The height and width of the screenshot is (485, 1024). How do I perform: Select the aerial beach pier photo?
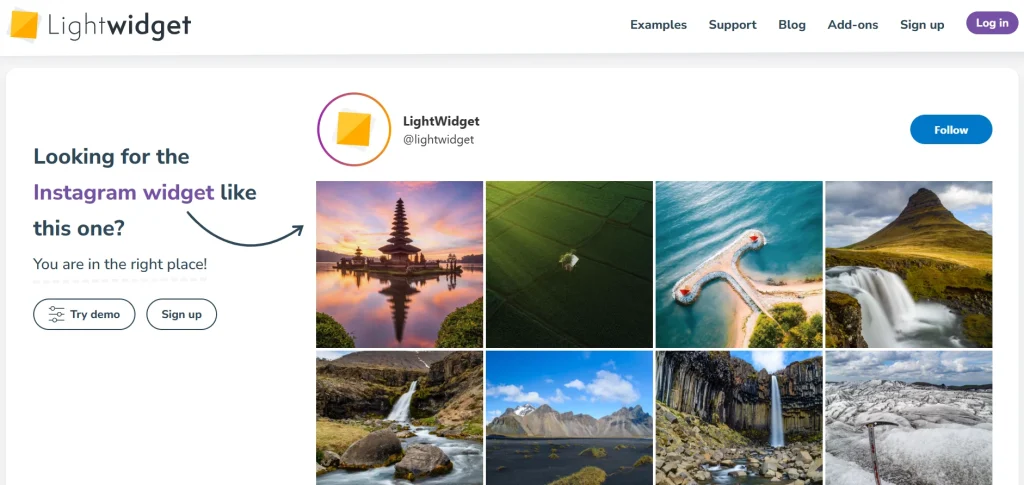pyautogui.click(x=738, y=264)
